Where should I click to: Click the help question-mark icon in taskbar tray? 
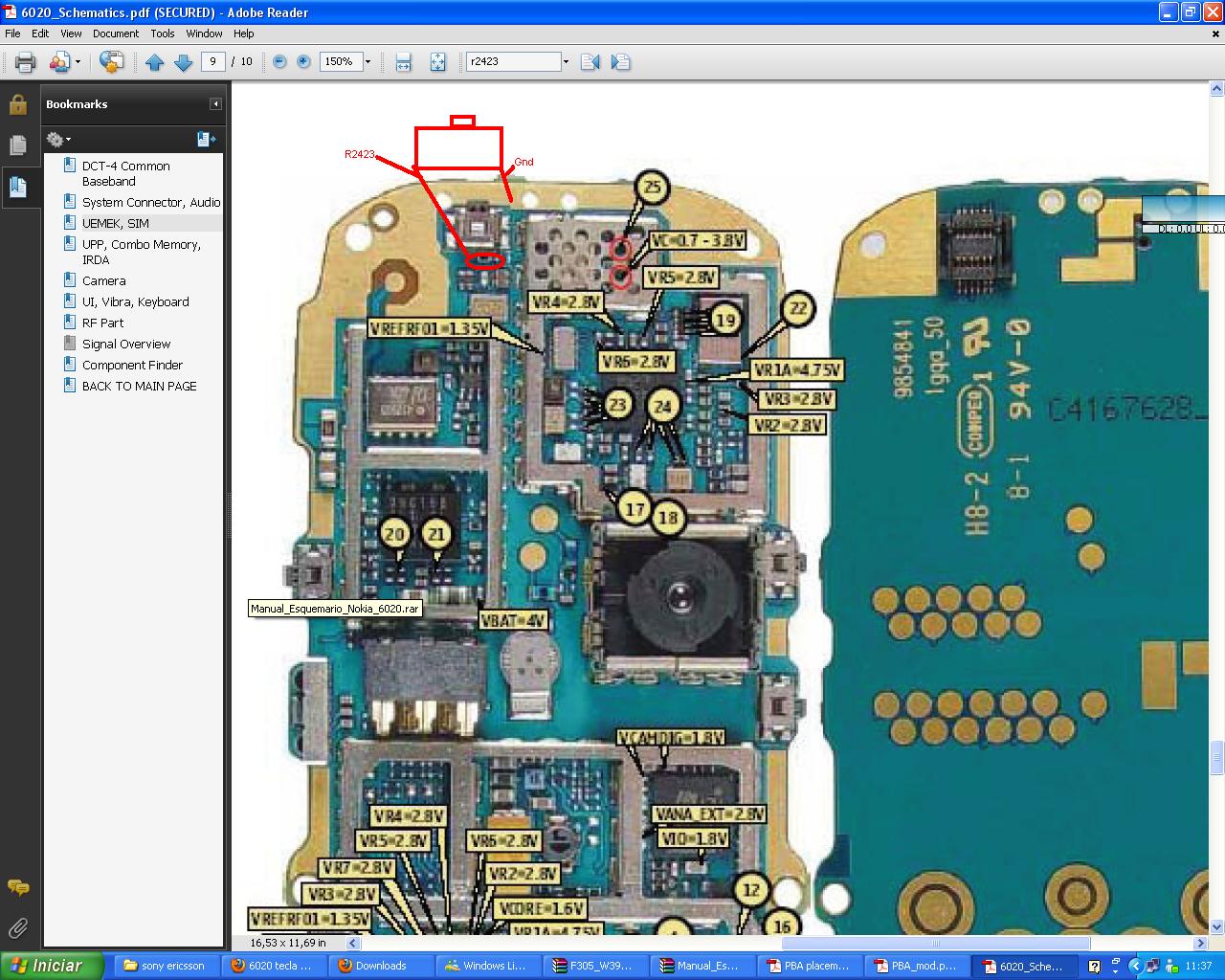coord(1095,967)
